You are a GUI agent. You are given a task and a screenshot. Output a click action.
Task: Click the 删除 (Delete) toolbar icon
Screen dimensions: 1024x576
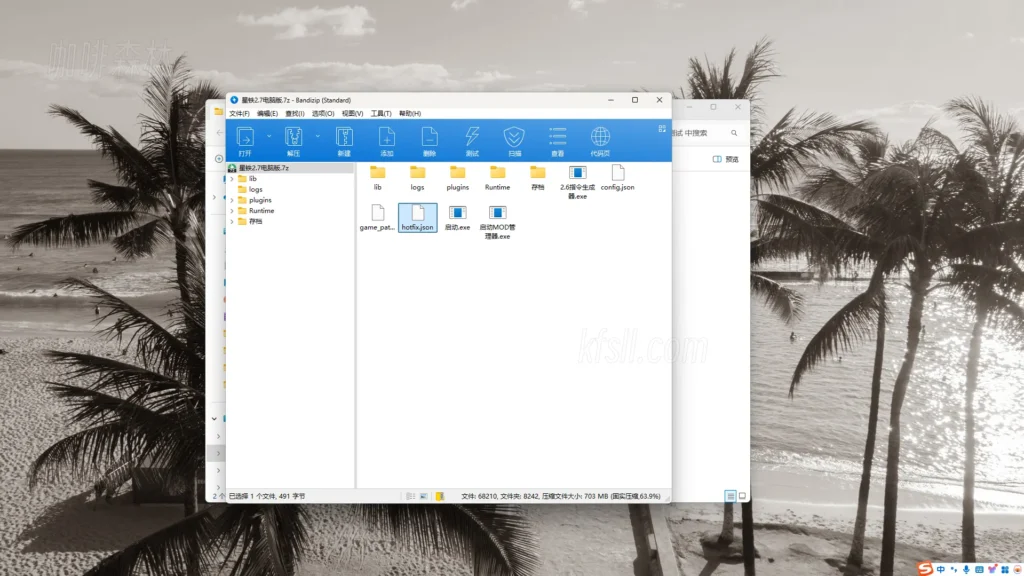[x=429, y=138]
